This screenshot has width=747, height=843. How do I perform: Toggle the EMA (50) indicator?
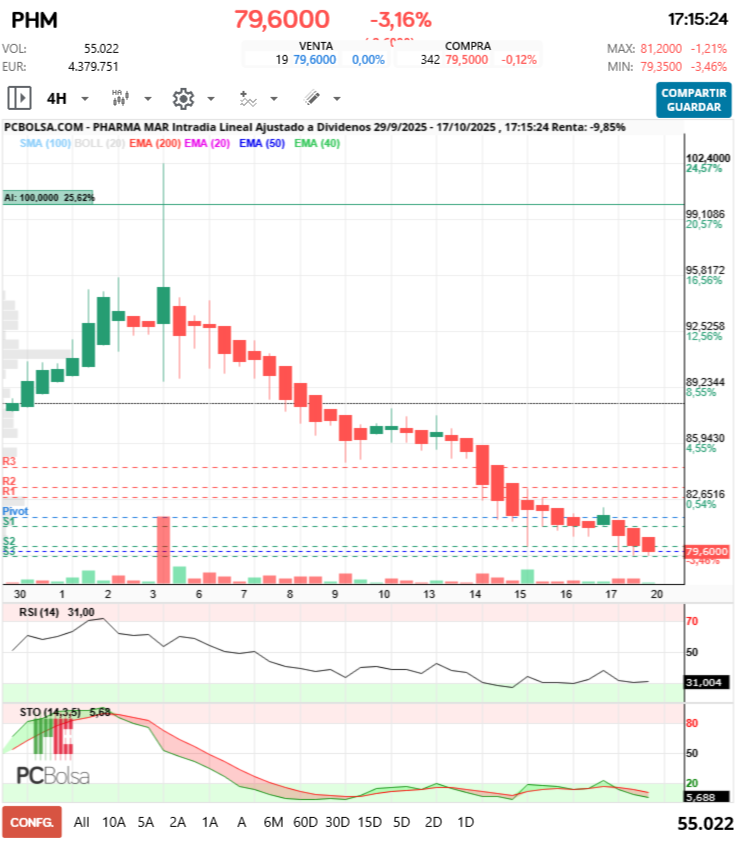262,144
